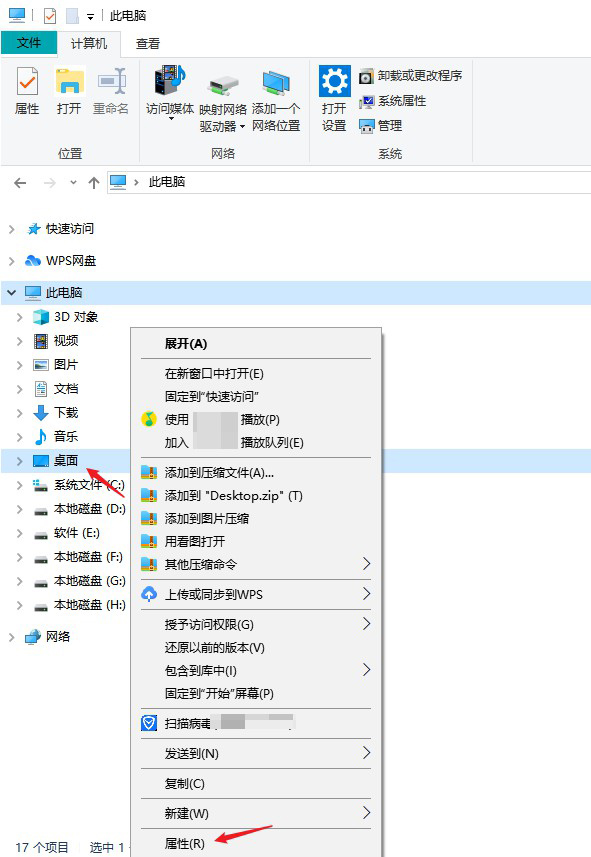Select Downloads (下载) folder

56,413
